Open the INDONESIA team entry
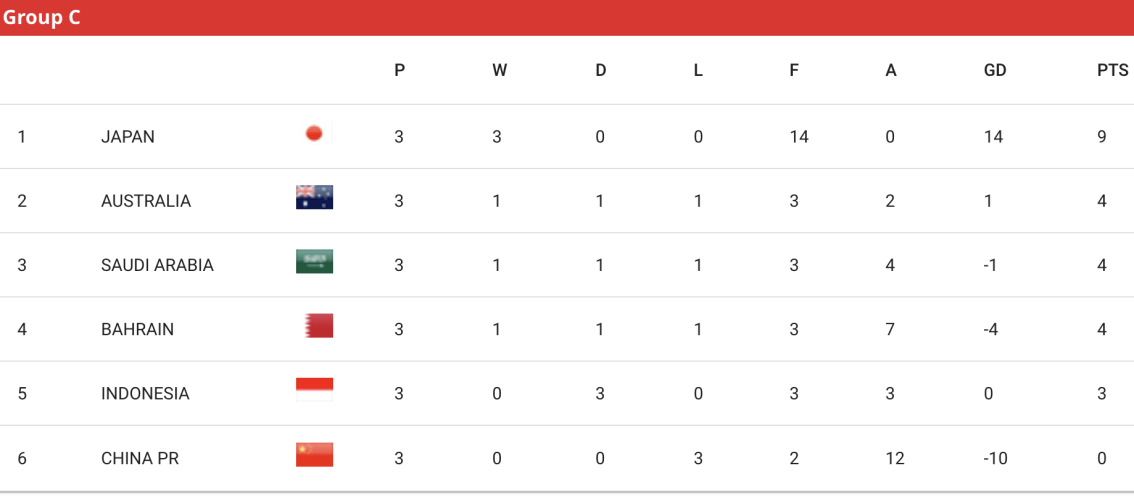Image resolution: width=1134 pixels, height=500 pixels. (x=145, y=394)
